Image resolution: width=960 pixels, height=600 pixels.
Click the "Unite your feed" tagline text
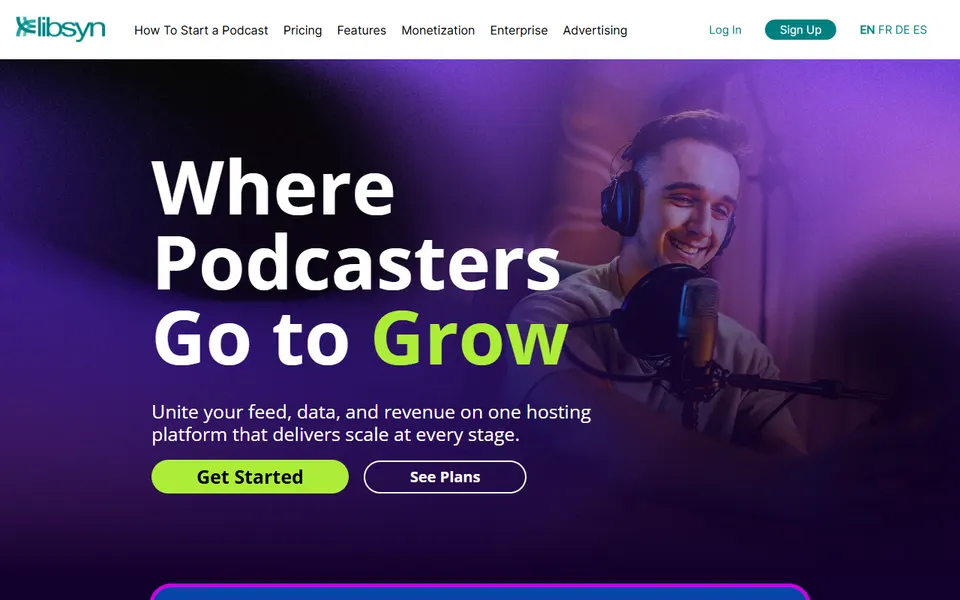(x=371, y=423)
